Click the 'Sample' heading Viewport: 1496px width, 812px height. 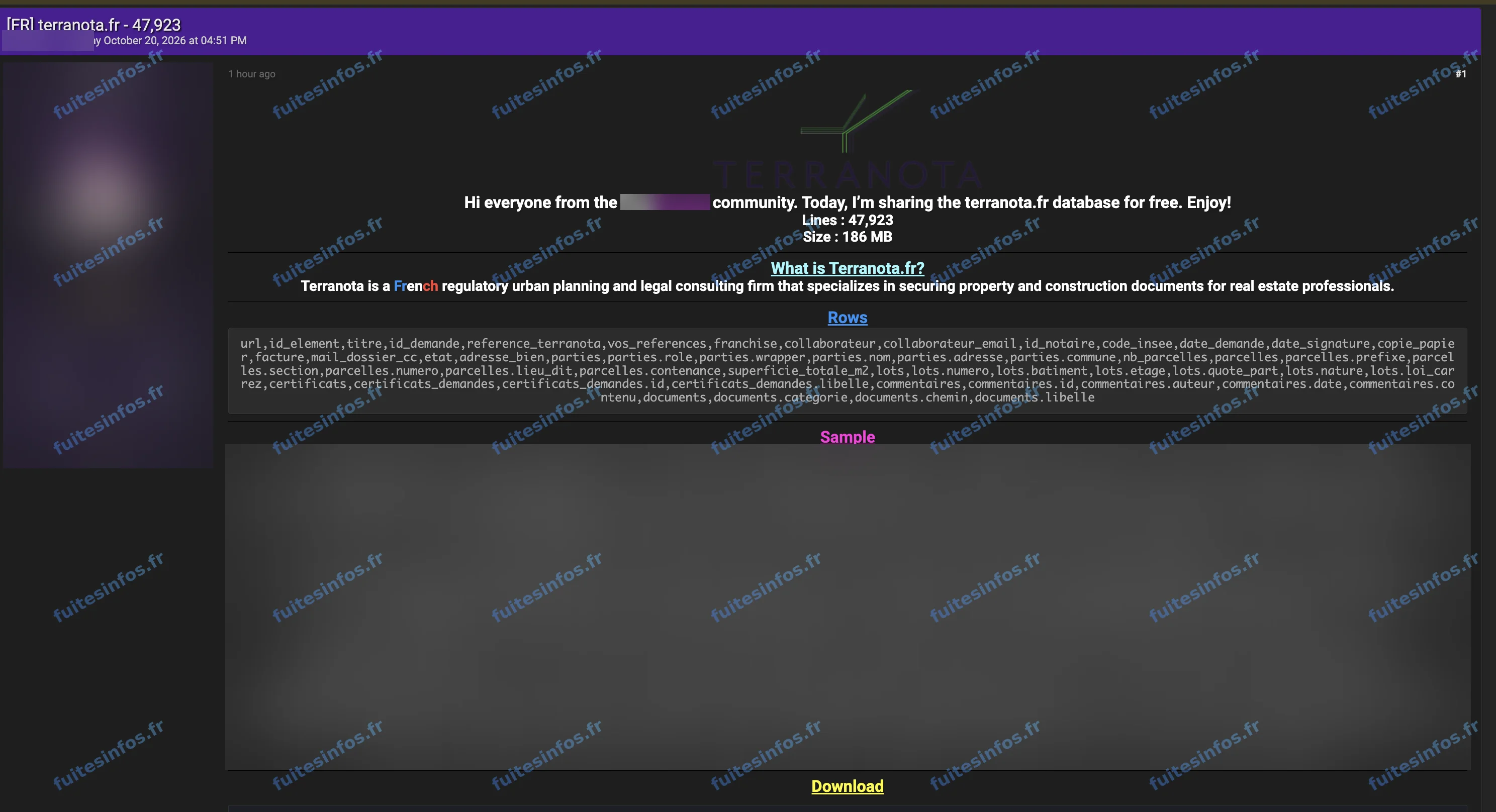click(848, 437)
